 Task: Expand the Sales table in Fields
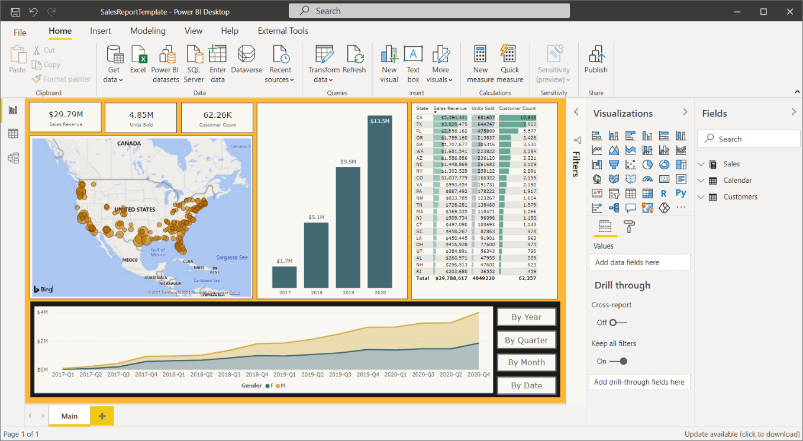[701, 164]
